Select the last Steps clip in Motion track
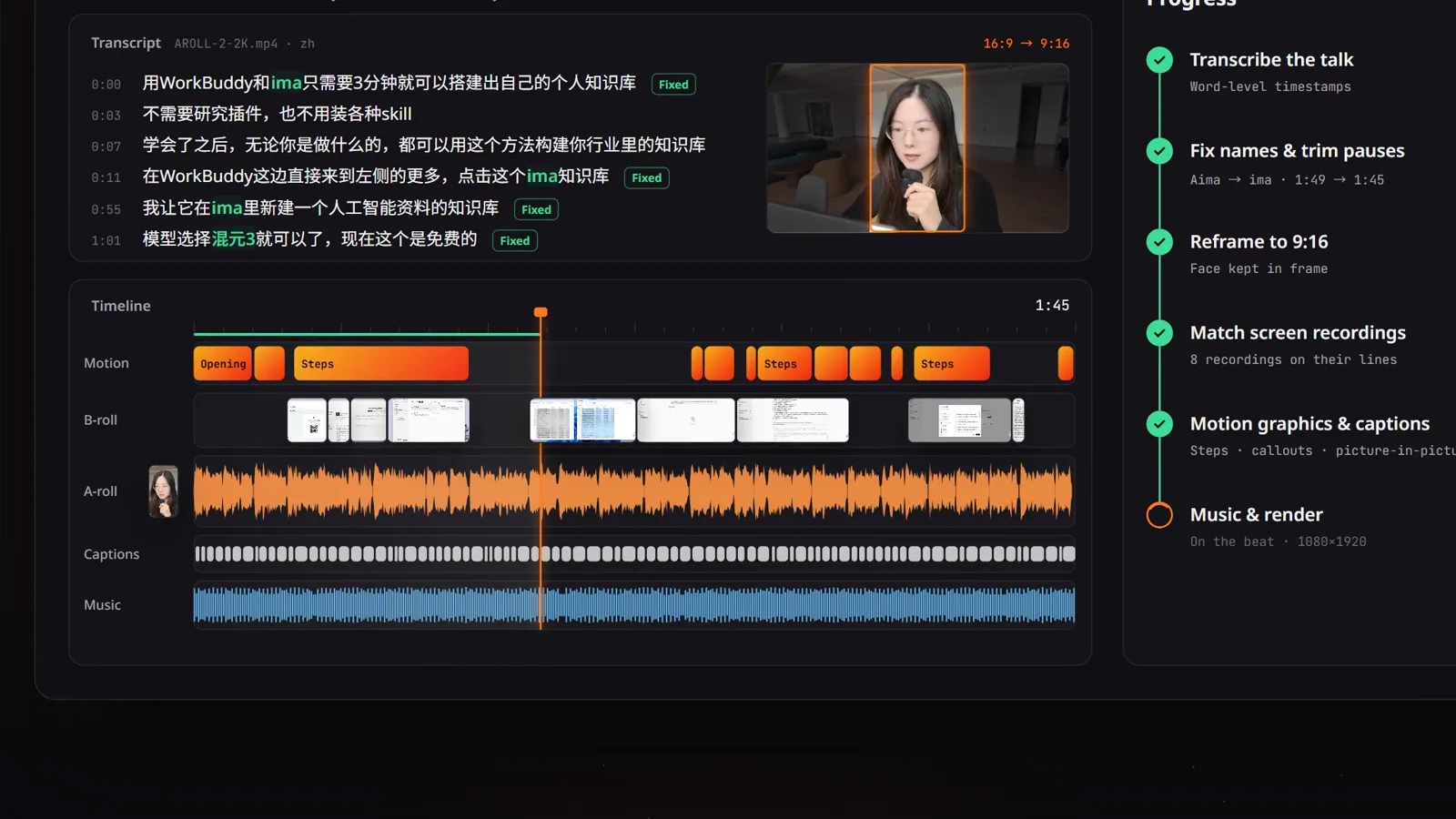Image resolution: width=1456 pixels, height=819 pixels. pyautogui.click(x=952, y=363)
